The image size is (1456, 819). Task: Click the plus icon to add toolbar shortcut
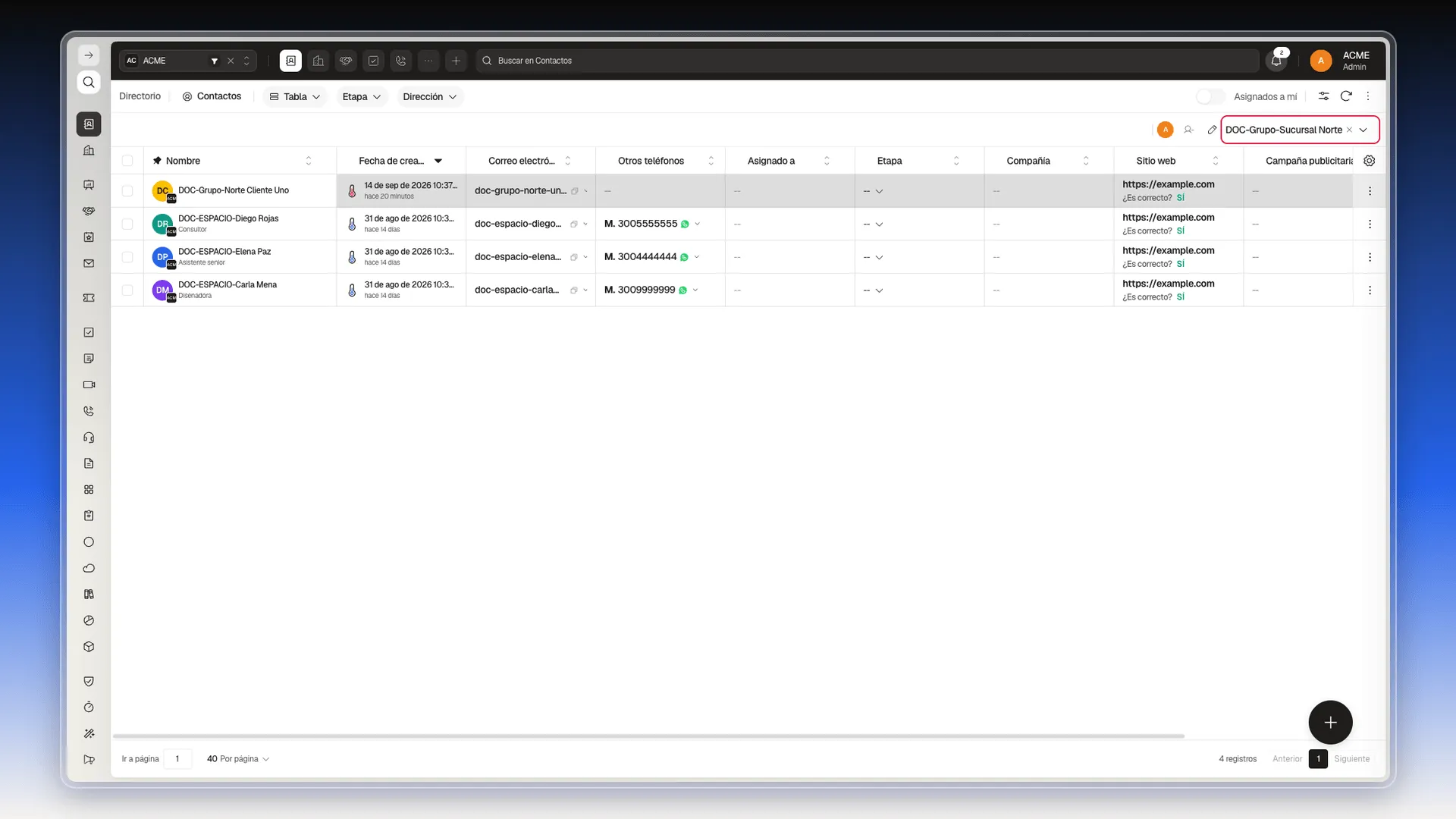(456, 61)
